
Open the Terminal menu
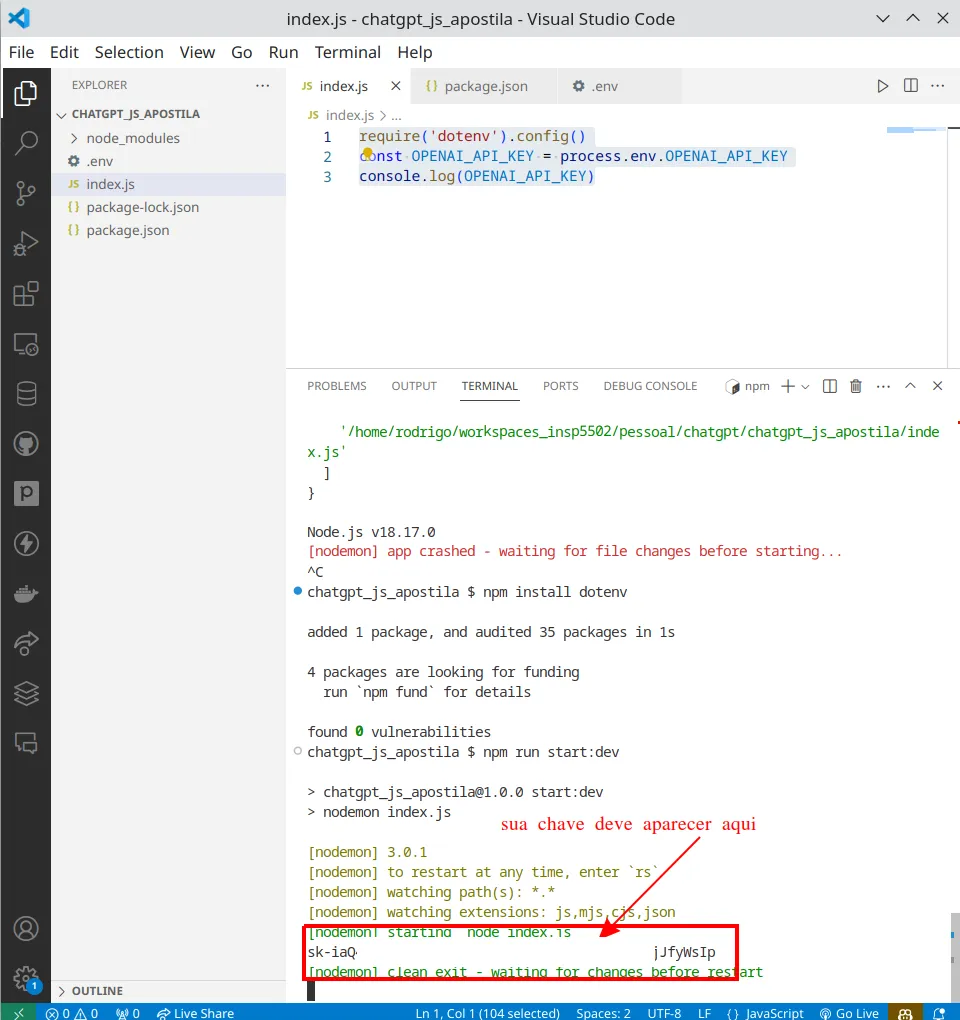[x=347, y=52]
